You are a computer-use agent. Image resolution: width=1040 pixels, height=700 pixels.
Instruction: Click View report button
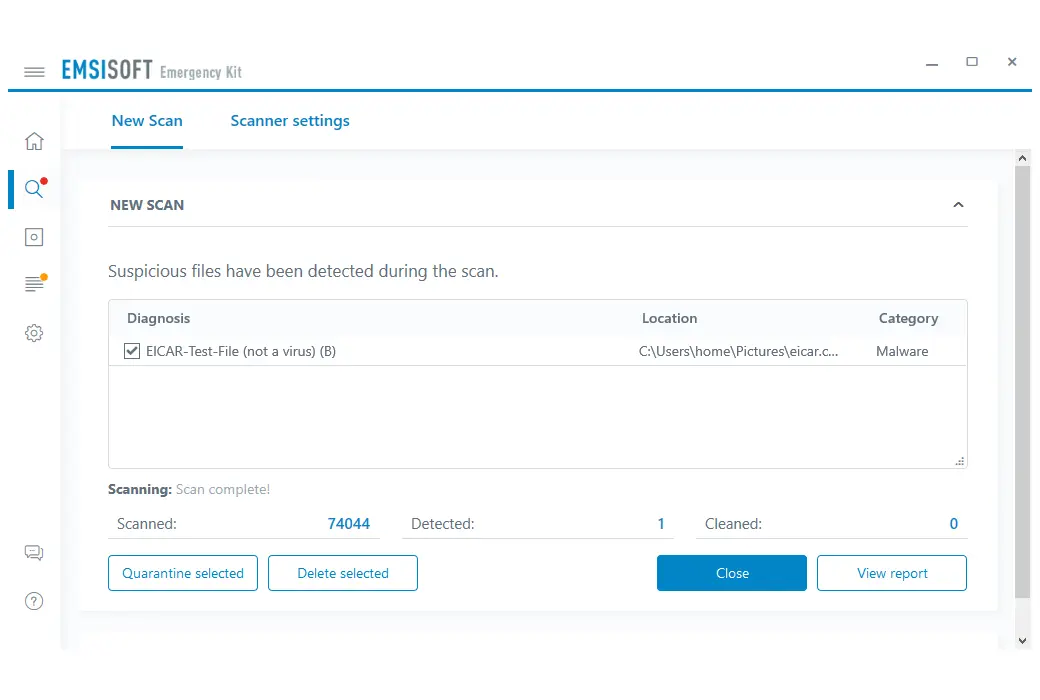click(892, 573)
